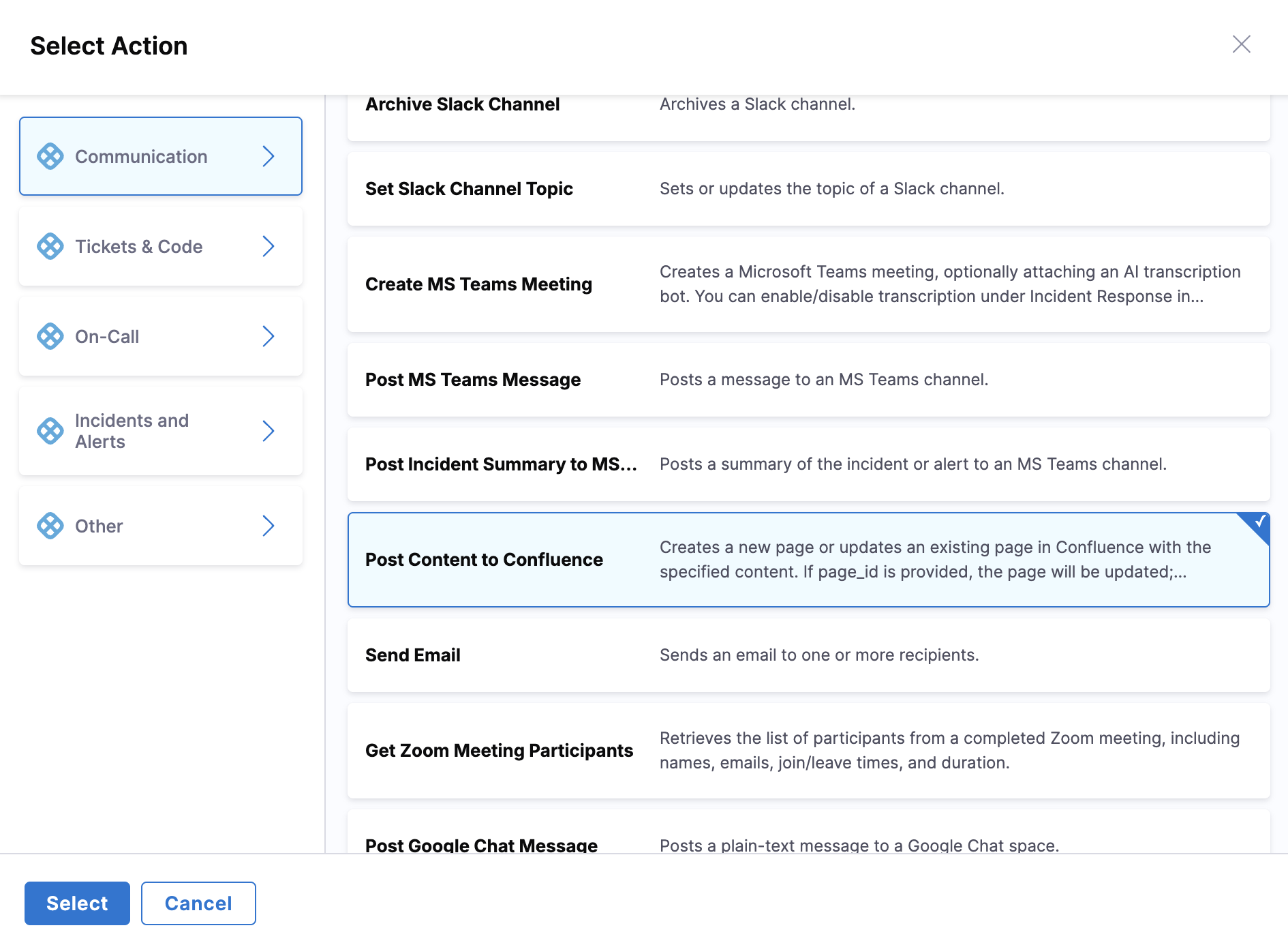Click 'Creates a new page or updates' description
This screenshot has height=945, width=1288.
935,560
